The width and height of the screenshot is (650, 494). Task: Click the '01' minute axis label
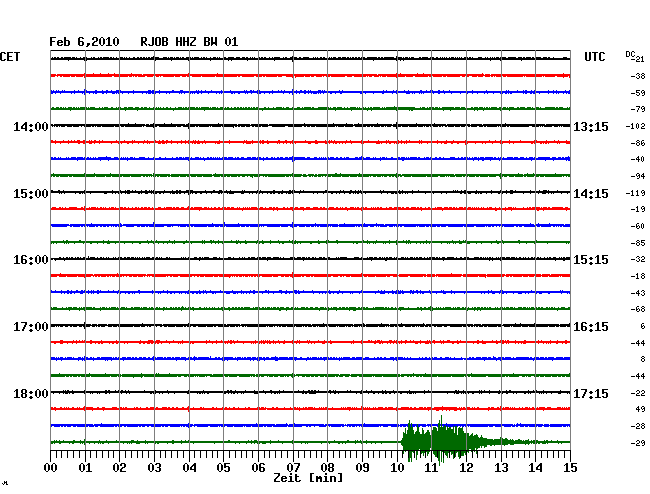(85, 468)
